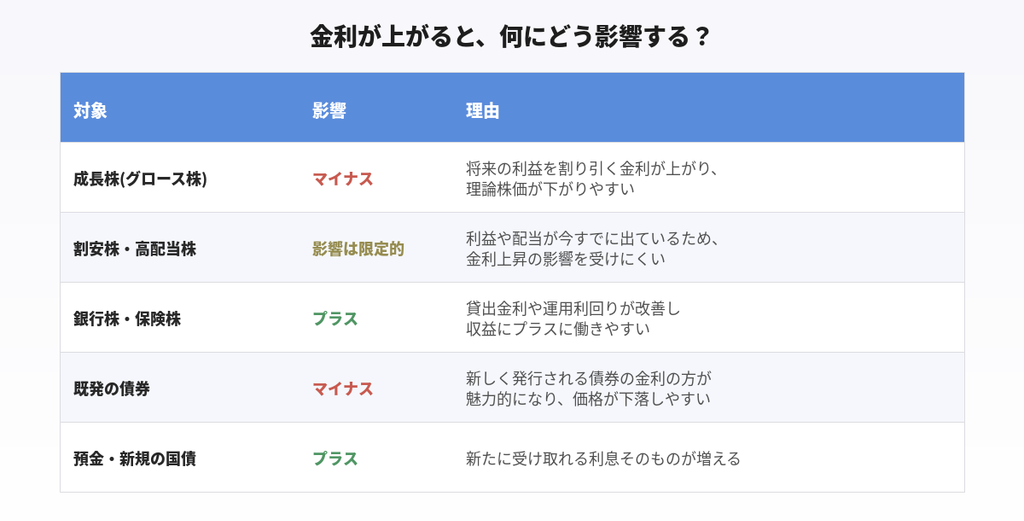The image size is (1024, 521).
Task: Click the reason text 新しく発行される債券の金利の方が
Action: (x=588, y=378)
